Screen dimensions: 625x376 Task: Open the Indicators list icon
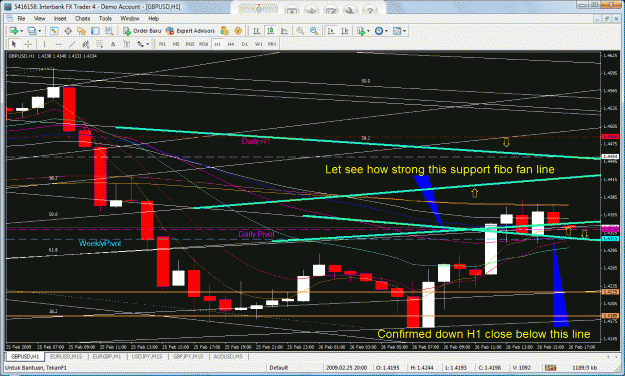(x=361, y=31)
